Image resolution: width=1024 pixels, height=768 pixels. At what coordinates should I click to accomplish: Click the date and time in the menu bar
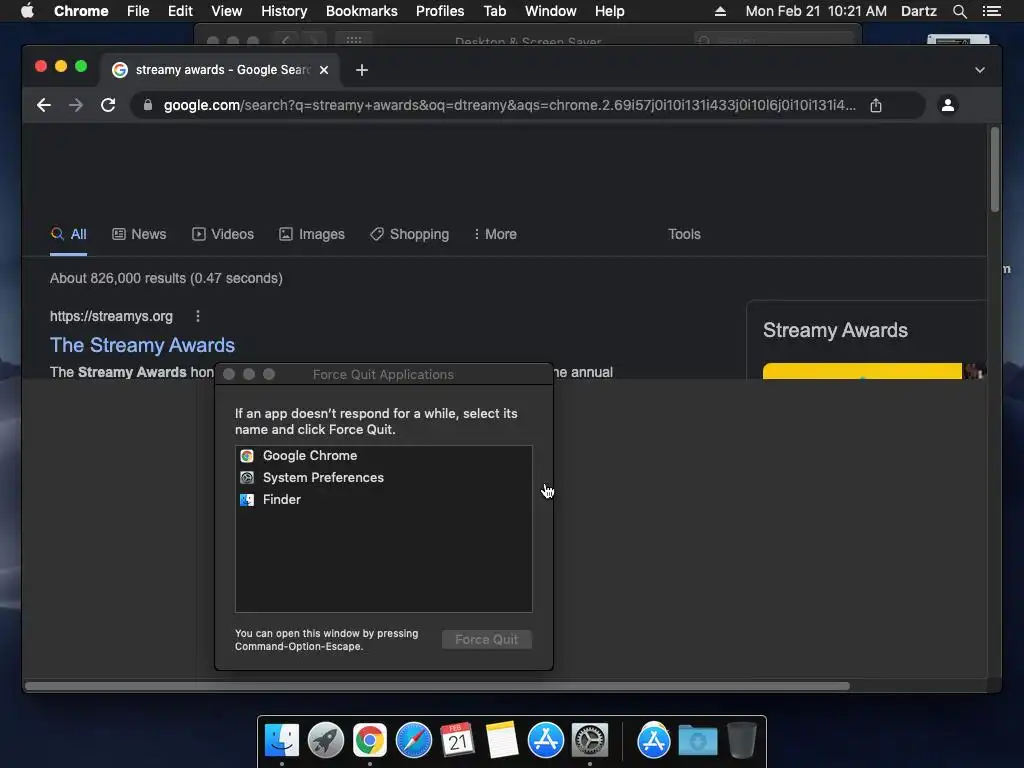tap(816, 11)
